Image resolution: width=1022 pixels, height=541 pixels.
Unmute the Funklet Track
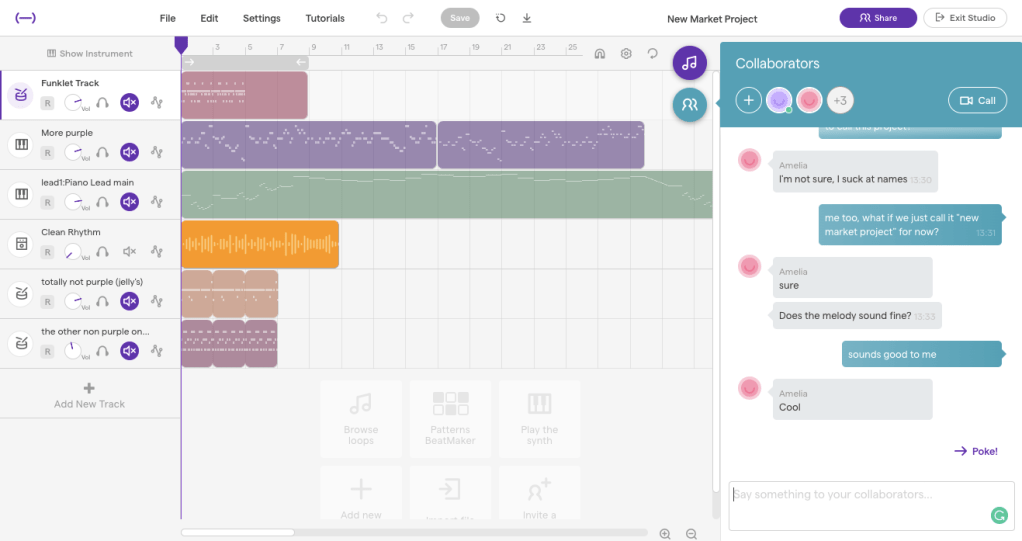(129, 102)
